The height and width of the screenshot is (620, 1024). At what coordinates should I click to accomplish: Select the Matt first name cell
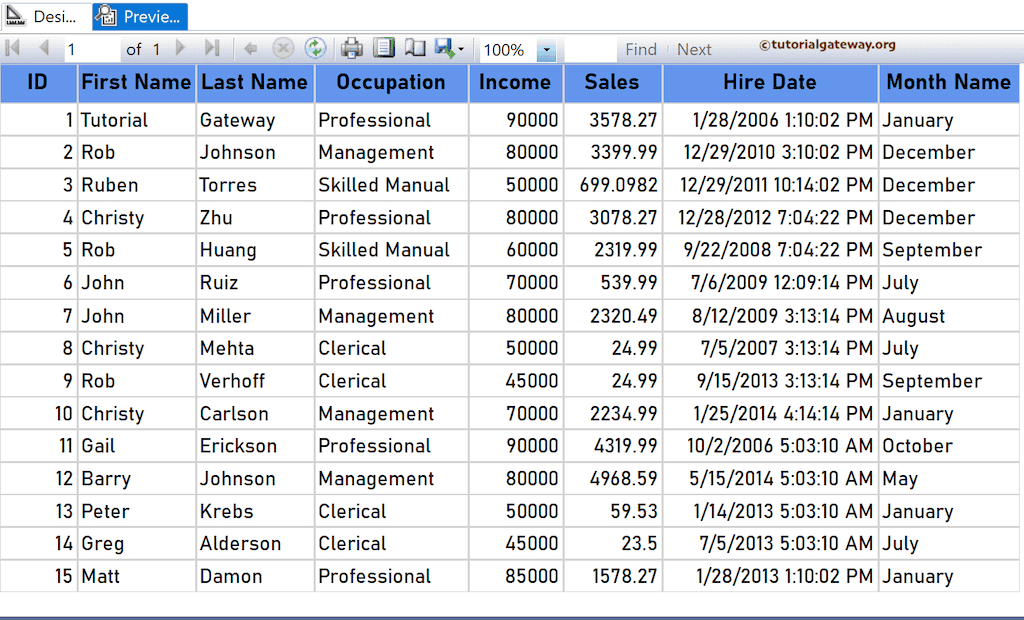click(136, 576)
